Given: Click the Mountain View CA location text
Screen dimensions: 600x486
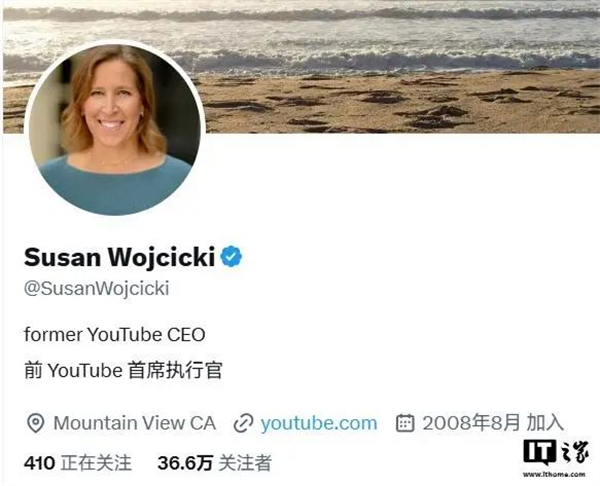Looking at the screenshot, I should coord(135,423).
